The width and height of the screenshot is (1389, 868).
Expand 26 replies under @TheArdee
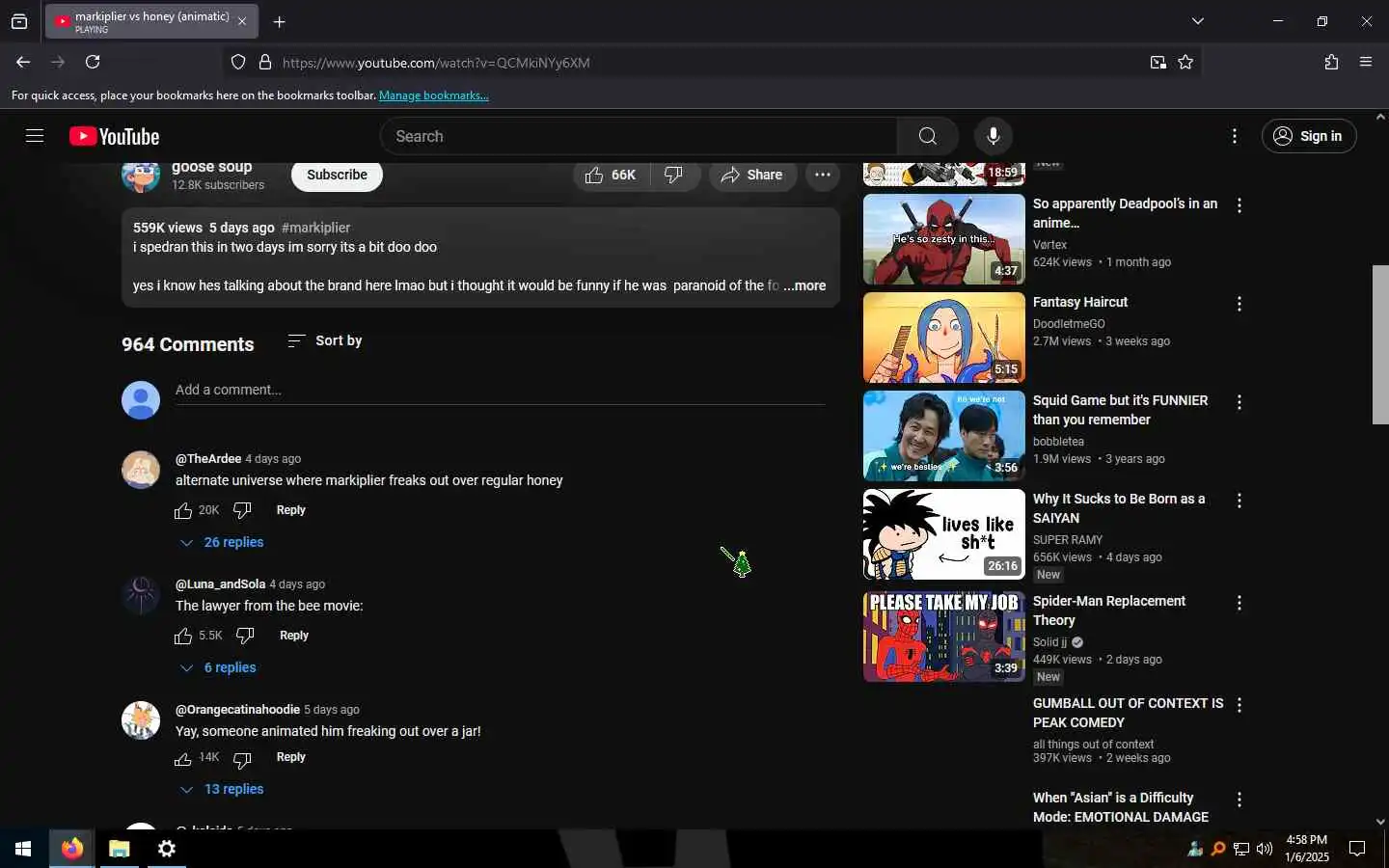tap(222, 542)
